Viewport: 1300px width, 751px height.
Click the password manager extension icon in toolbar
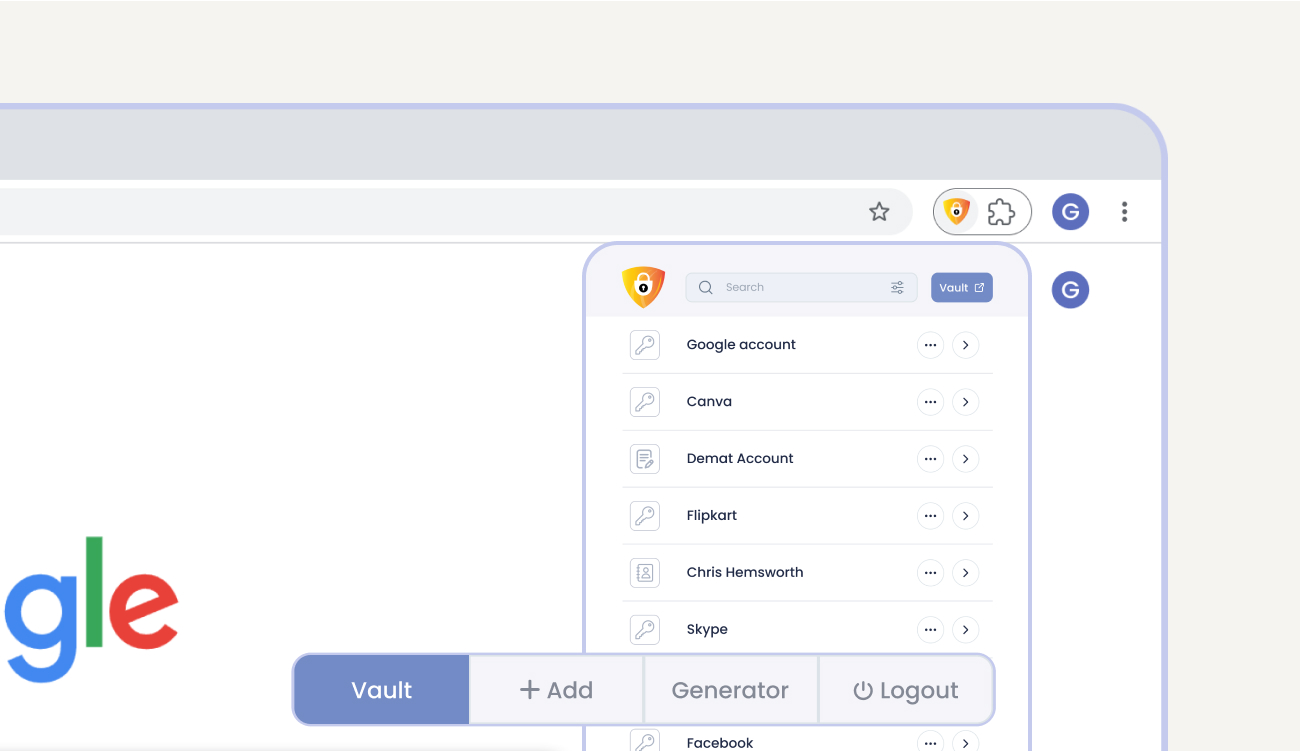click(x=957, y=211)
